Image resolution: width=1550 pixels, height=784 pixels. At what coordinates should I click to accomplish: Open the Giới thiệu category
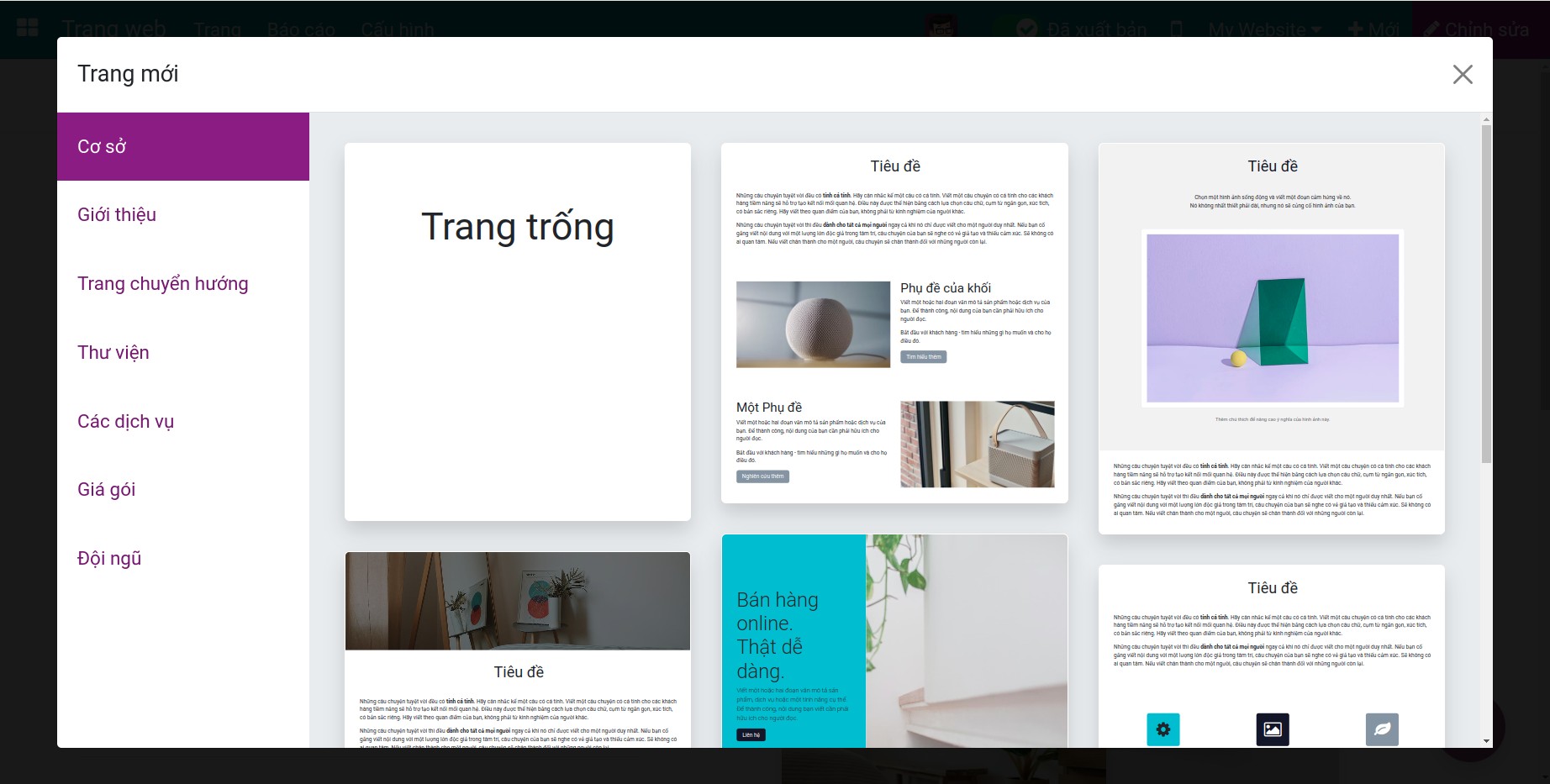(x=183, y=215)
